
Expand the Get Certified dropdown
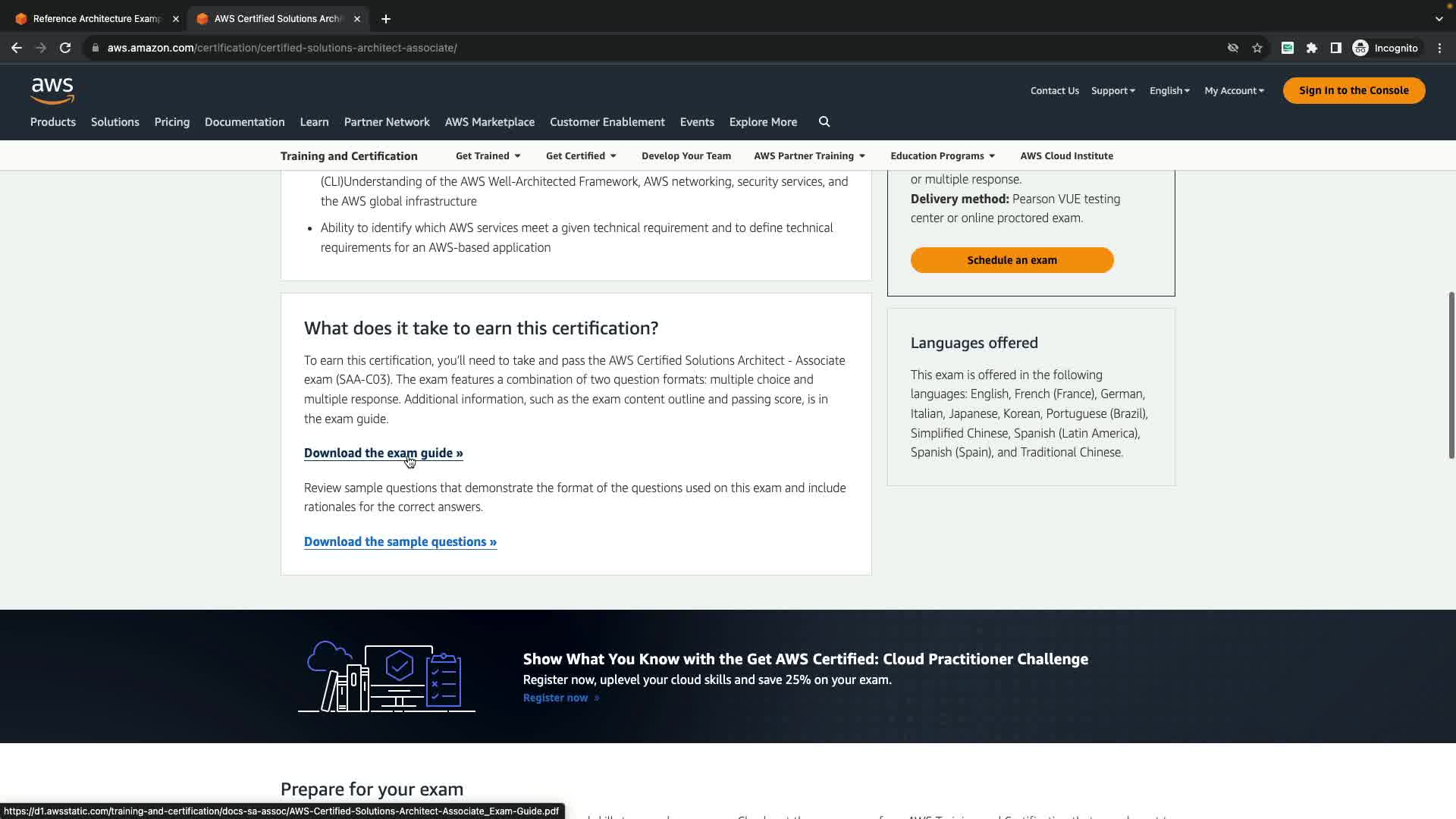pyautogui.click(x=581, y=156)
